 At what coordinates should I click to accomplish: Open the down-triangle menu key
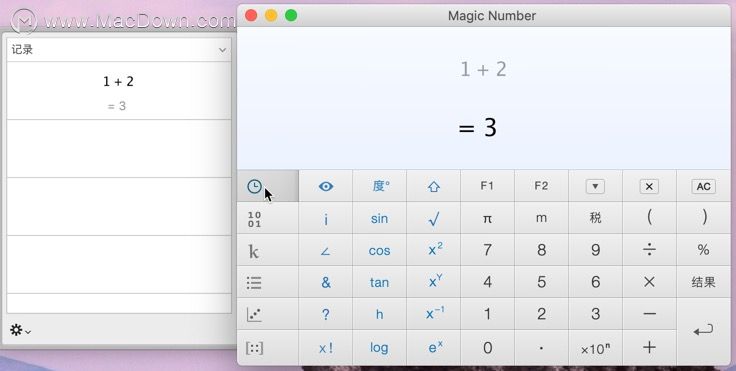point(595,186)
